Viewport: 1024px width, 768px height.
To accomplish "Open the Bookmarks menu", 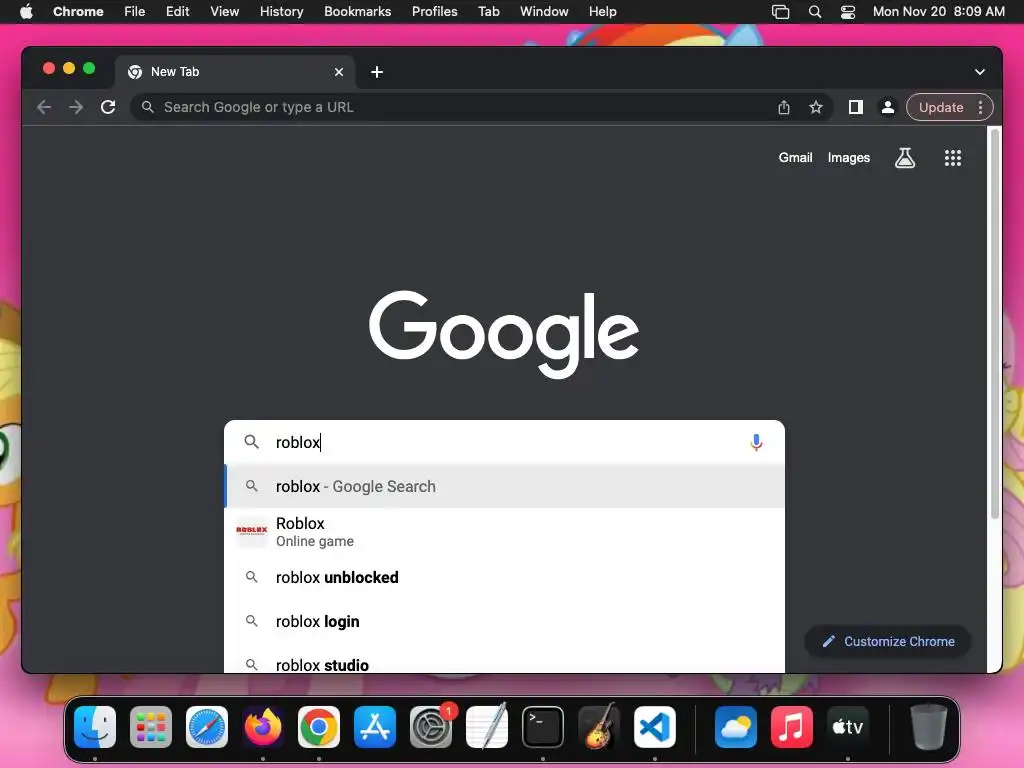I will tap(357, 11).
